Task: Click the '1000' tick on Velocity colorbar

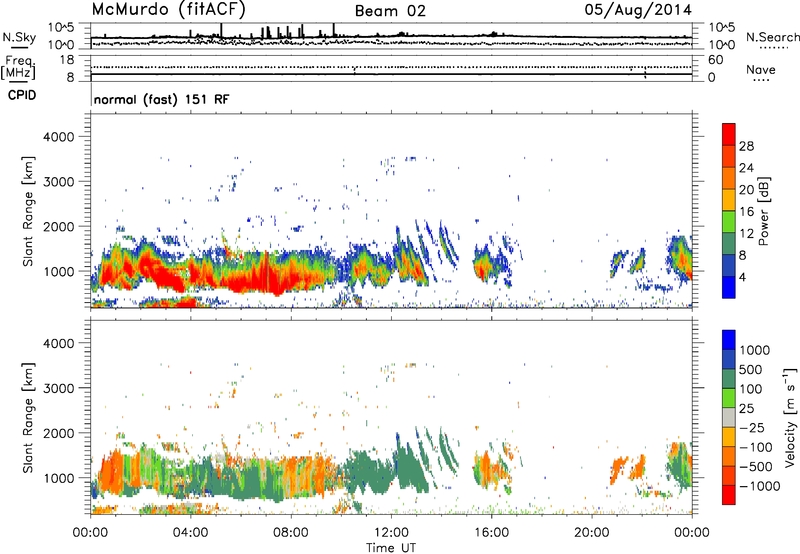Action: tap(755, 350)
